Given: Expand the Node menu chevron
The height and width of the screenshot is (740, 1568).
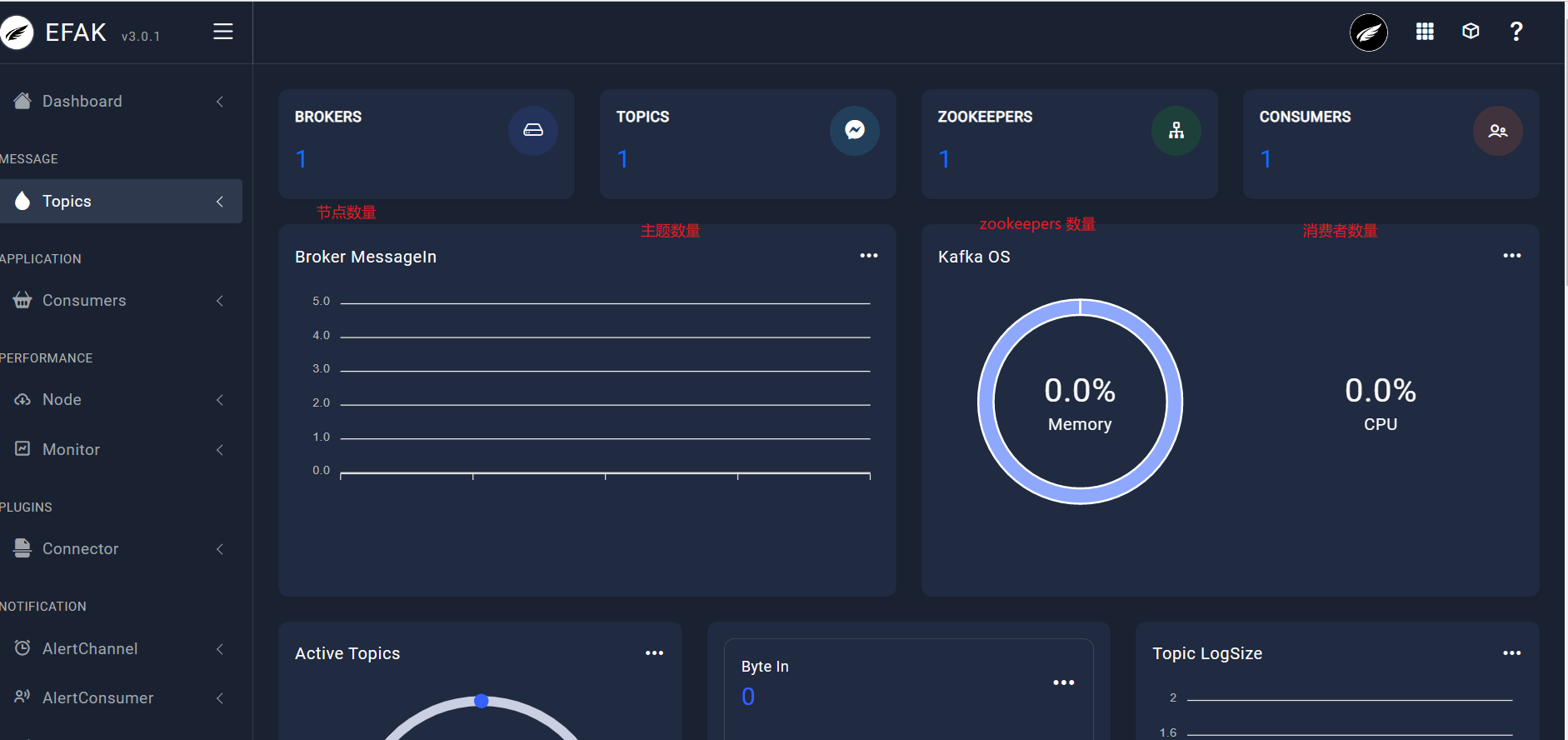Looking at the screenshot, I should coord(220,400).
